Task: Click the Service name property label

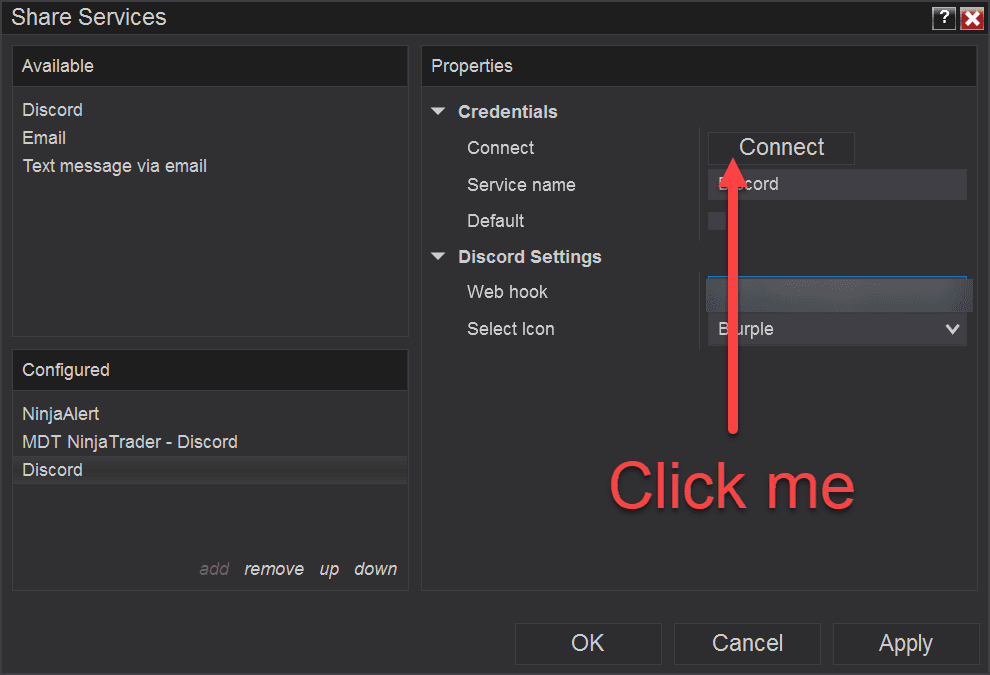Action: [522, 185]
